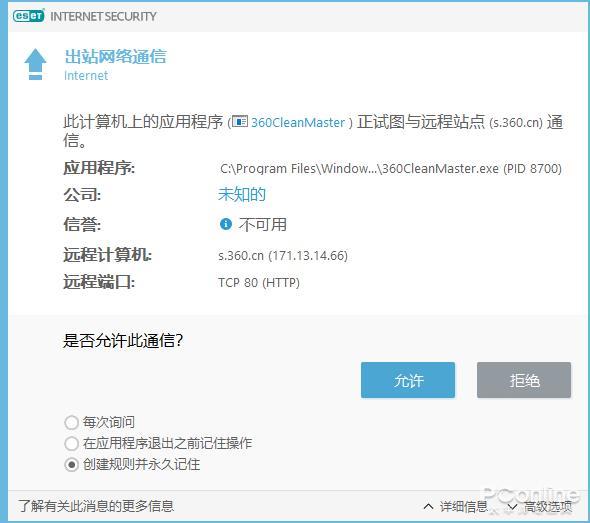Open the 360CleanMaster application link
Viewport: 590px width, 523px height.
pyautogui.click(x=298, y=122)
